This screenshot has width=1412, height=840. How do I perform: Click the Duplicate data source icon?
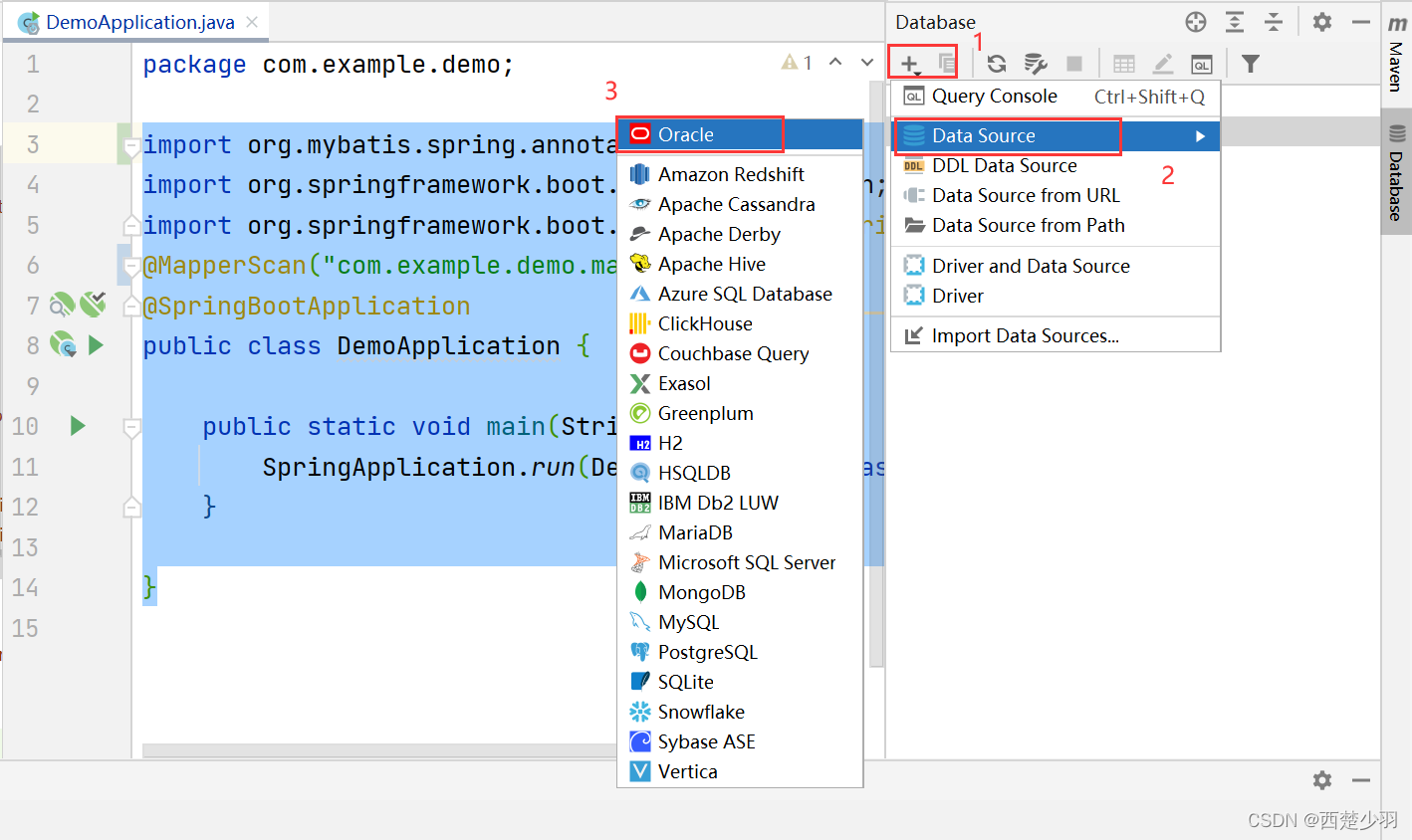click(x=947, y=65)
